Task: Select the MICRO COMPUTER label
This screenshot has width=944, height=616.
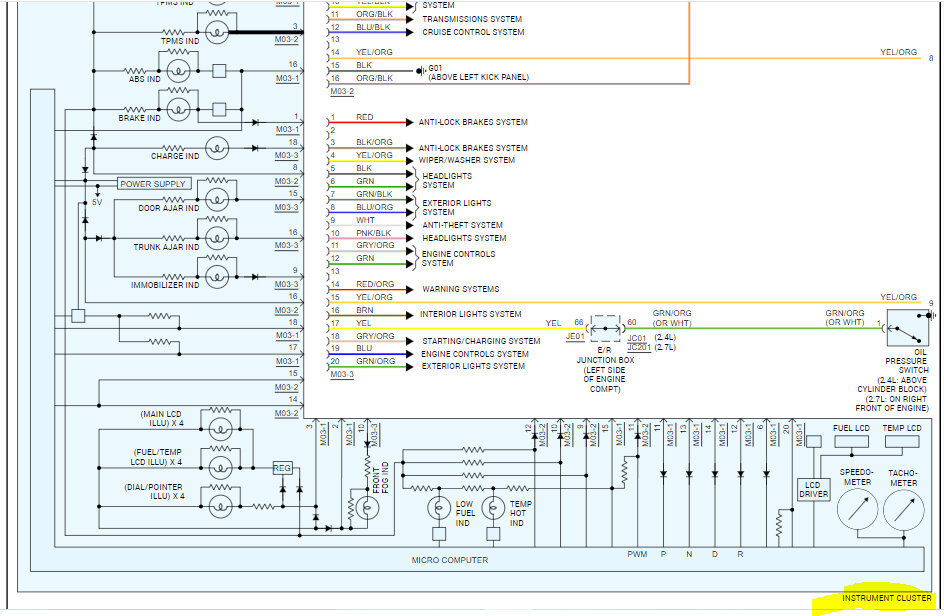Action: [x=450, y=560]
